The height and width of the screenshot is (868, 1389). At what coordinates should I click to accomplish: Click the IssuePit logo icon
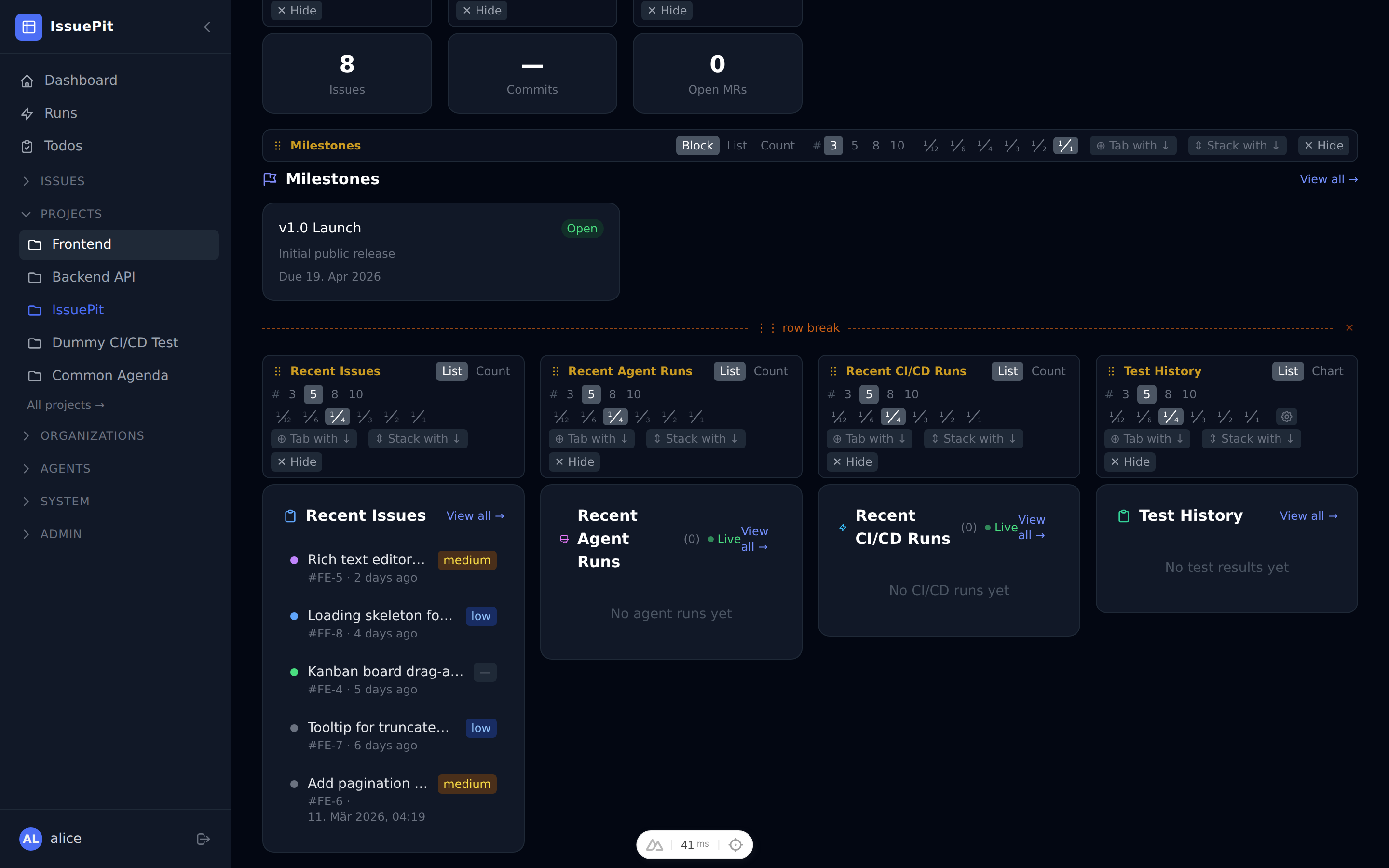pos(29,27)
